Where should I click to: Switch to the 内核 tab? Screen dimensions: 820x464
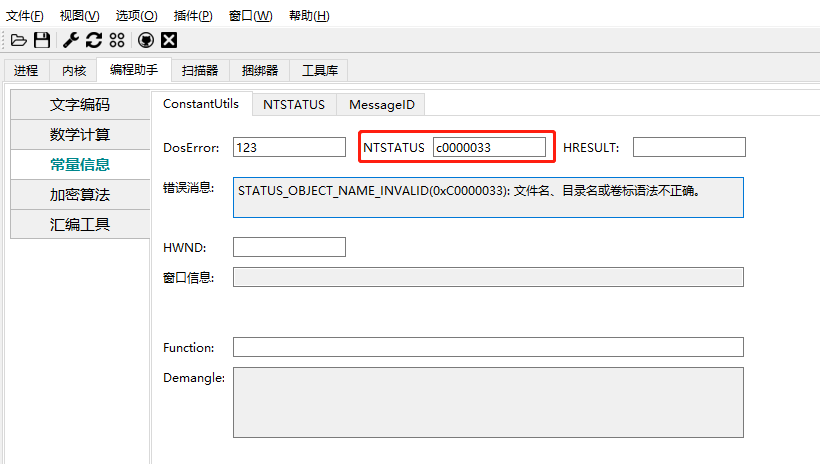point(74,71)
